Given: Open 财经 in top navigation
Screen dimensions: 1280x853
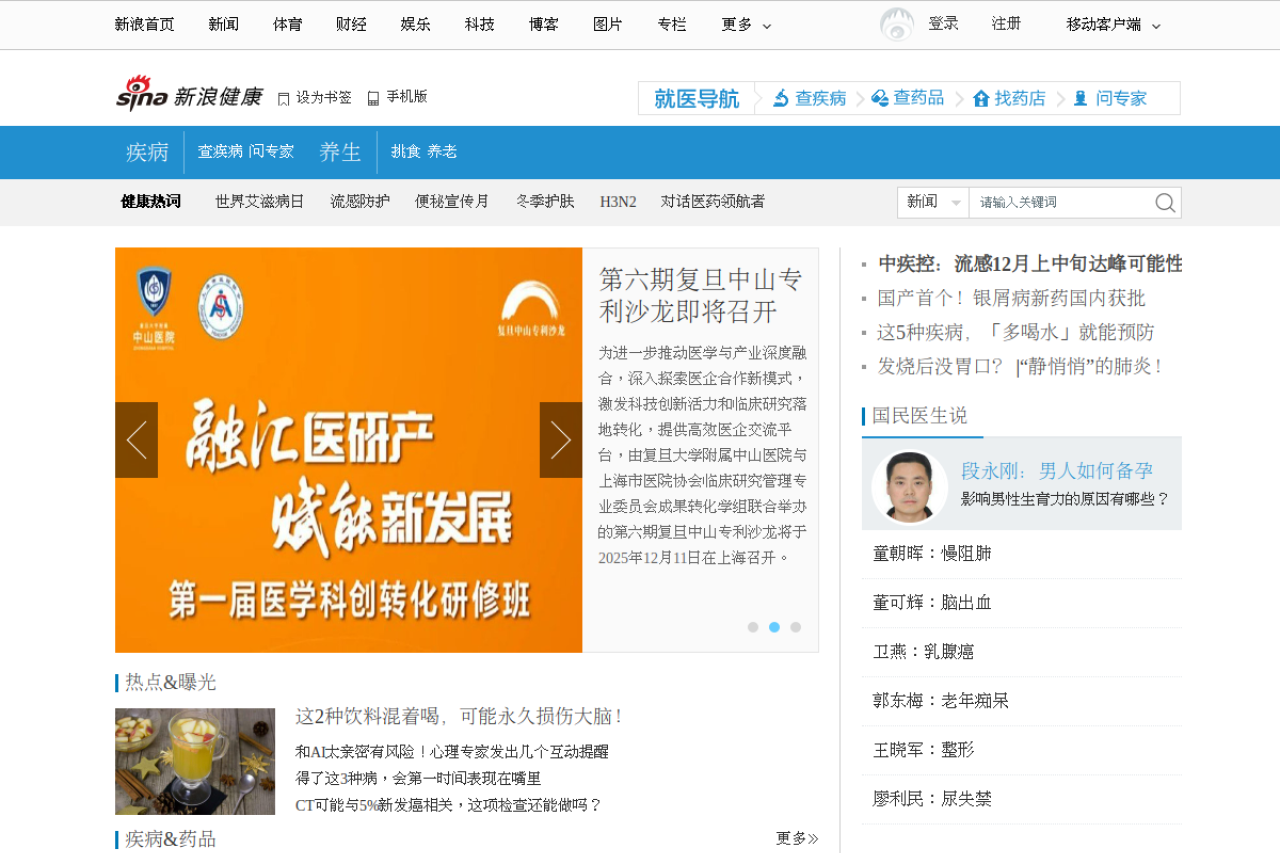Looking at the screenshot, I should 352,25.
